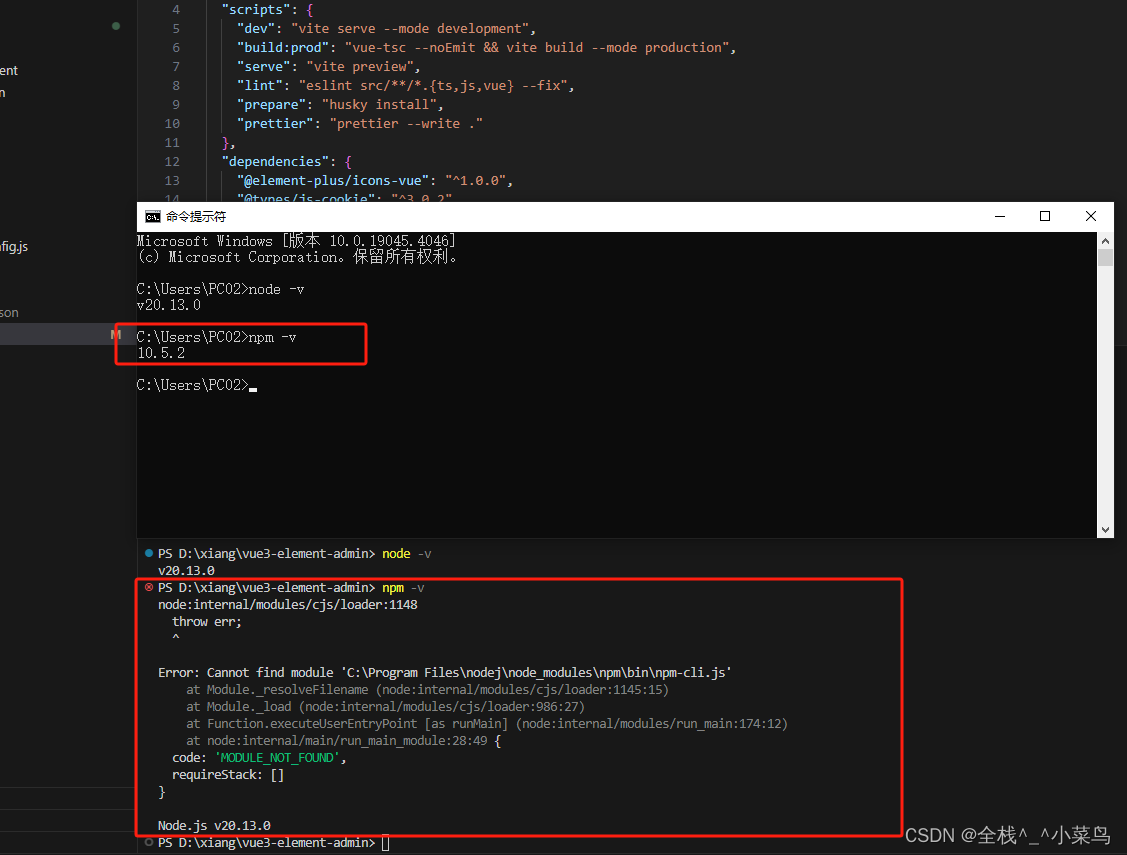Click the MODULE_NOT_FOUND error code text
This screenshot has height=855, width=1127.
pos(276,757)
